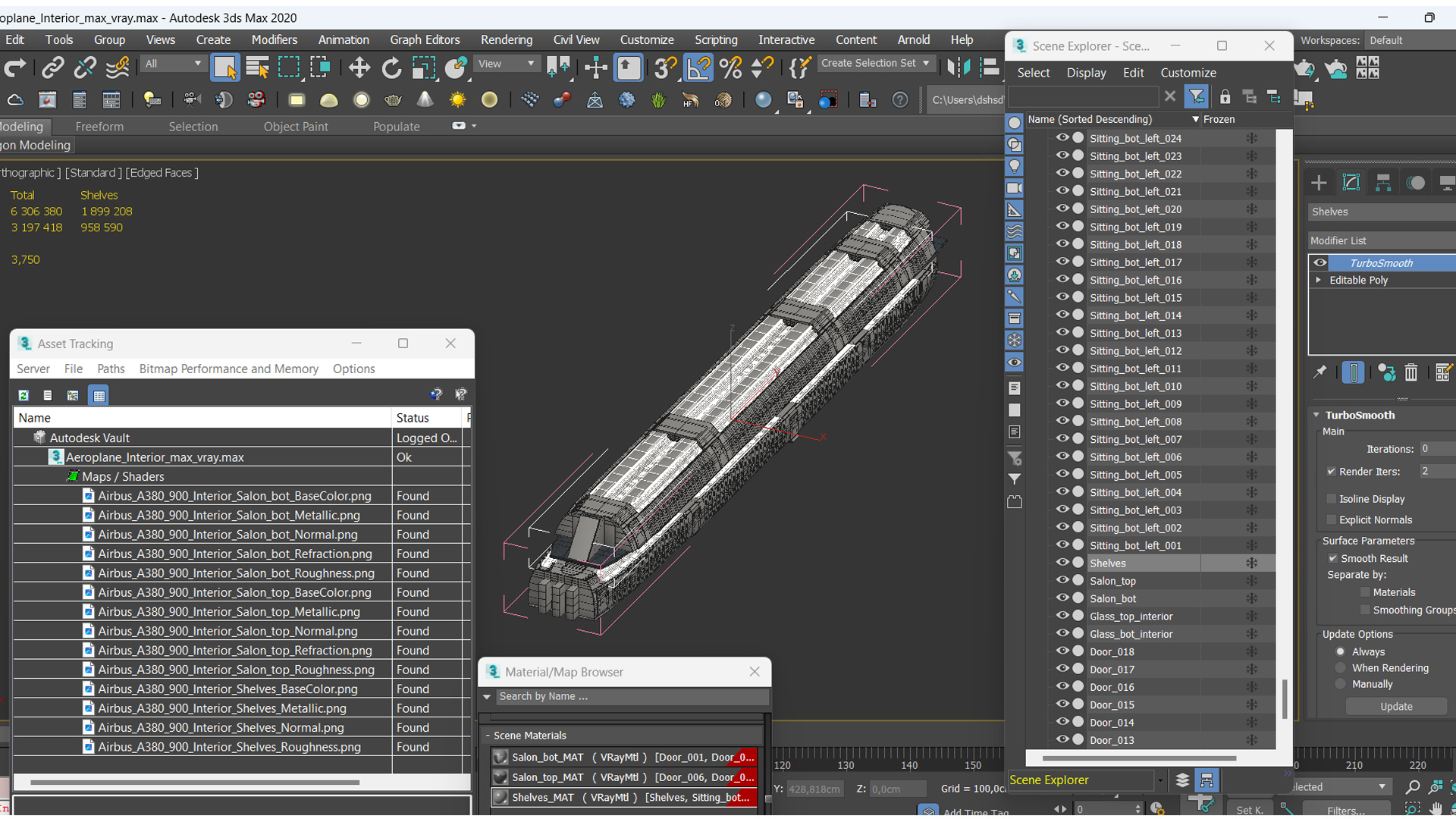Open Scene Explorer Customize menu

[1188, 73]
